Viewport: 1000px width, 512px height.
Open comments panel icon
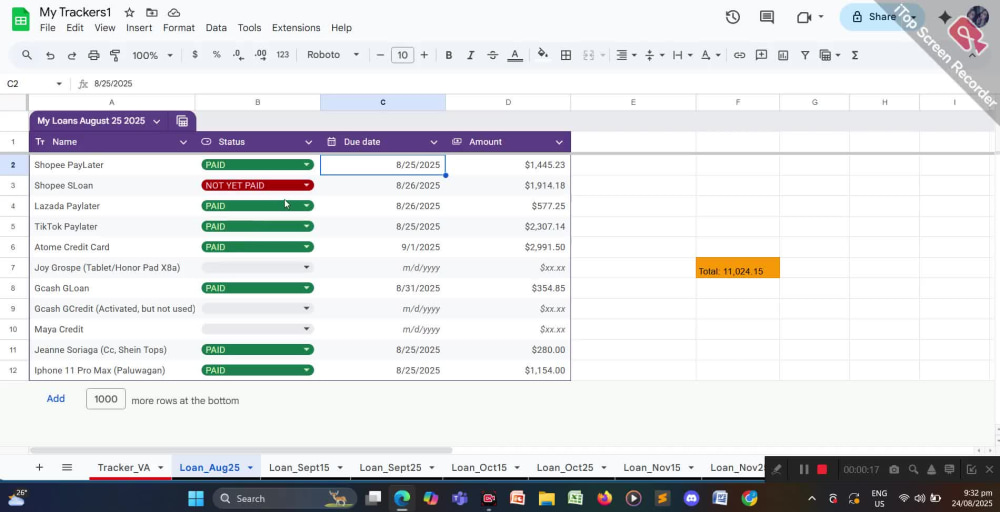[767, 17]
